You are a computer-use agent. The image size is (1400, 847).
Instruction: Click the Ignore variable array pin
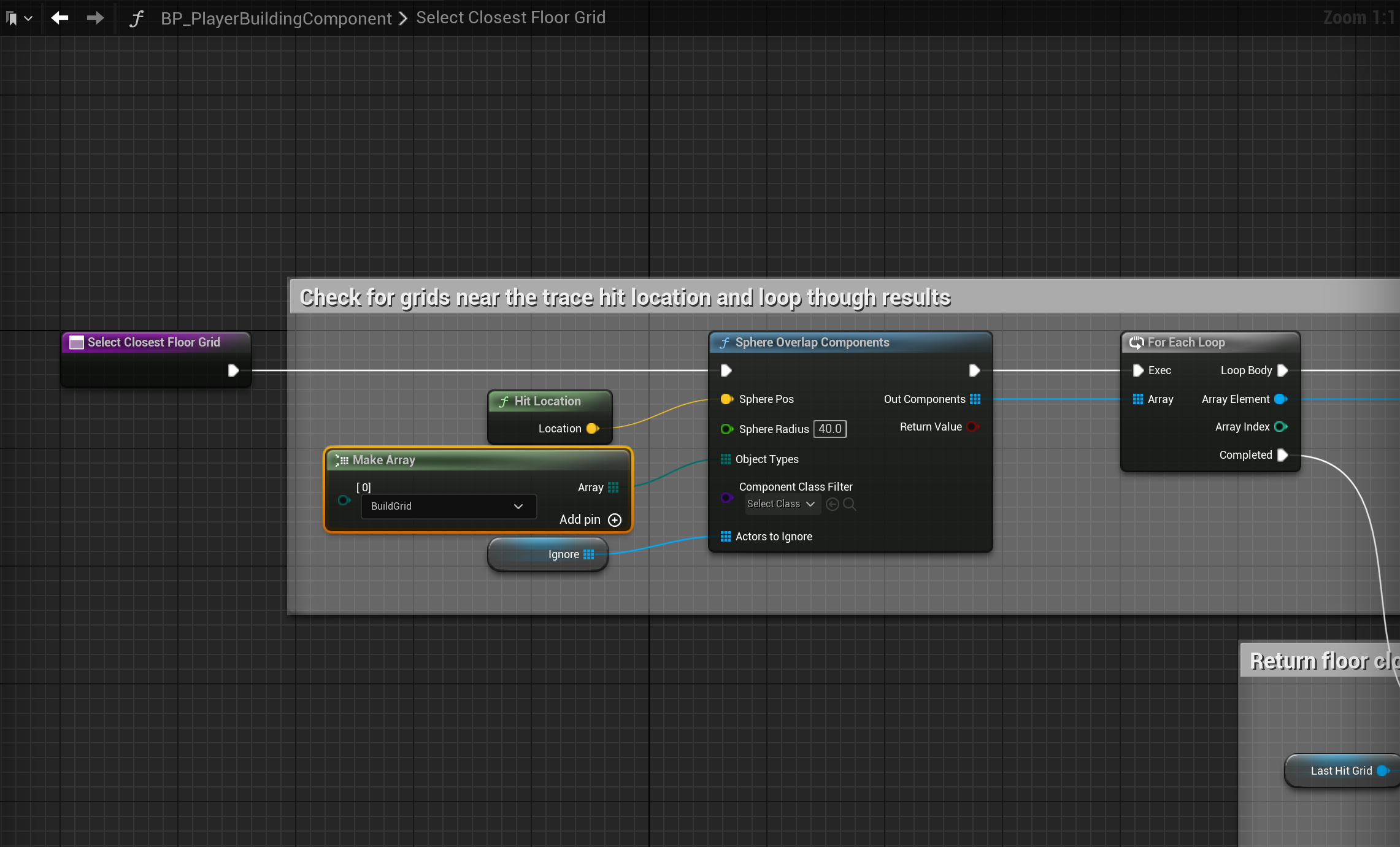point(589,554)
